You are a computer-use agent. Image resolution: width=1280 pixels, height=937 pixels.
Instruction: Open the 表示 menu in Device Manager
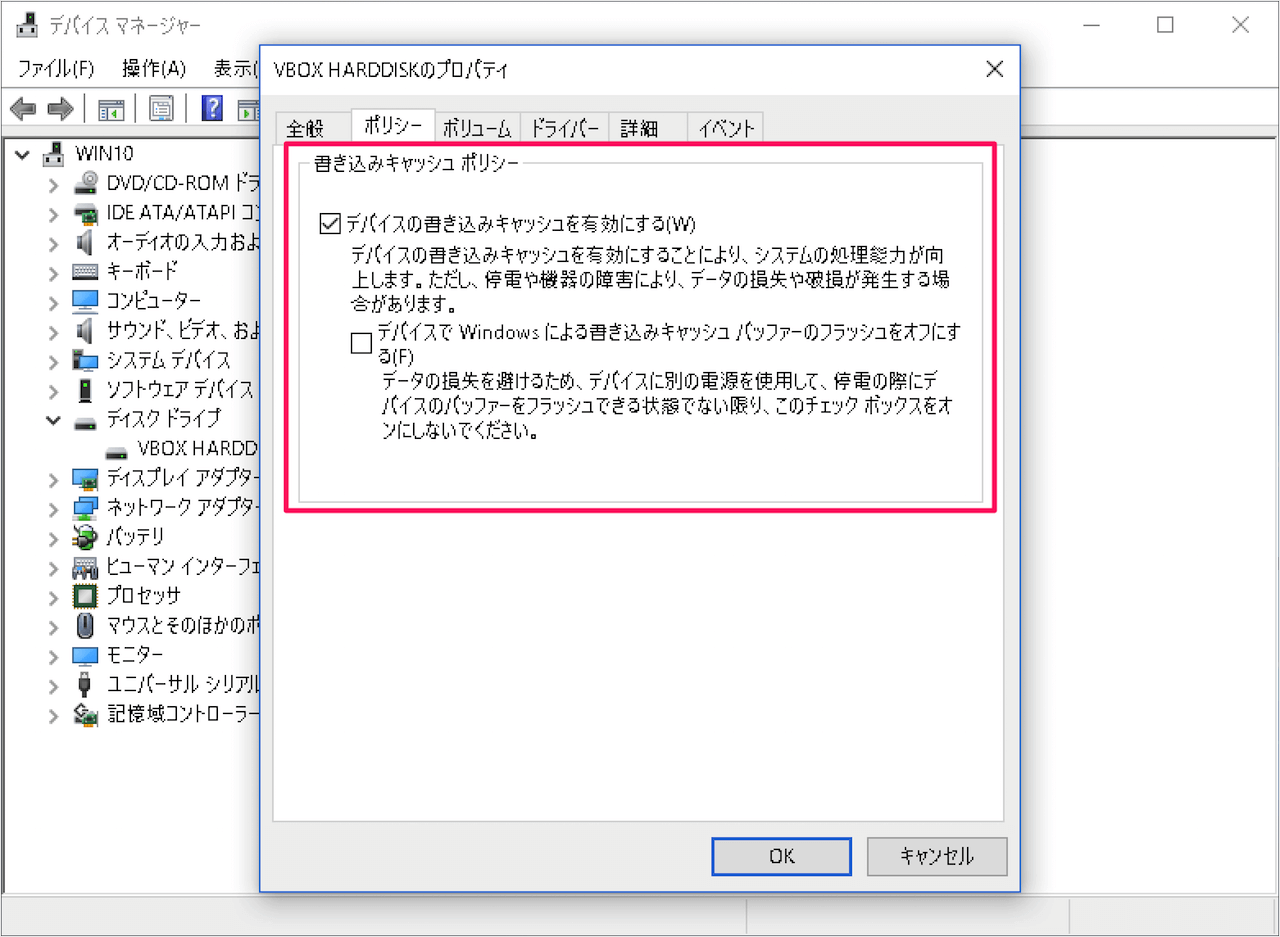pyautogui.click(x=236, y=69)
